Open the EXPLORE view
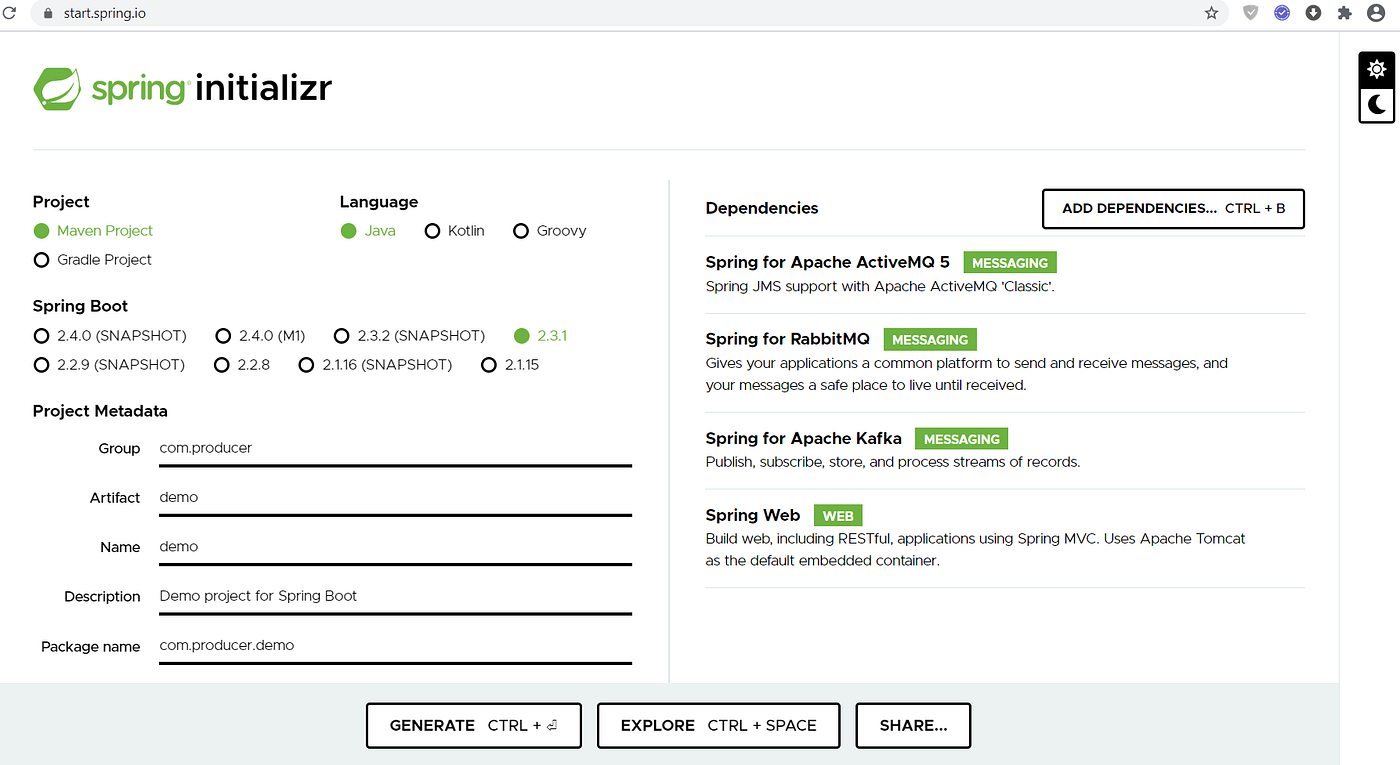 pos(718,725)
